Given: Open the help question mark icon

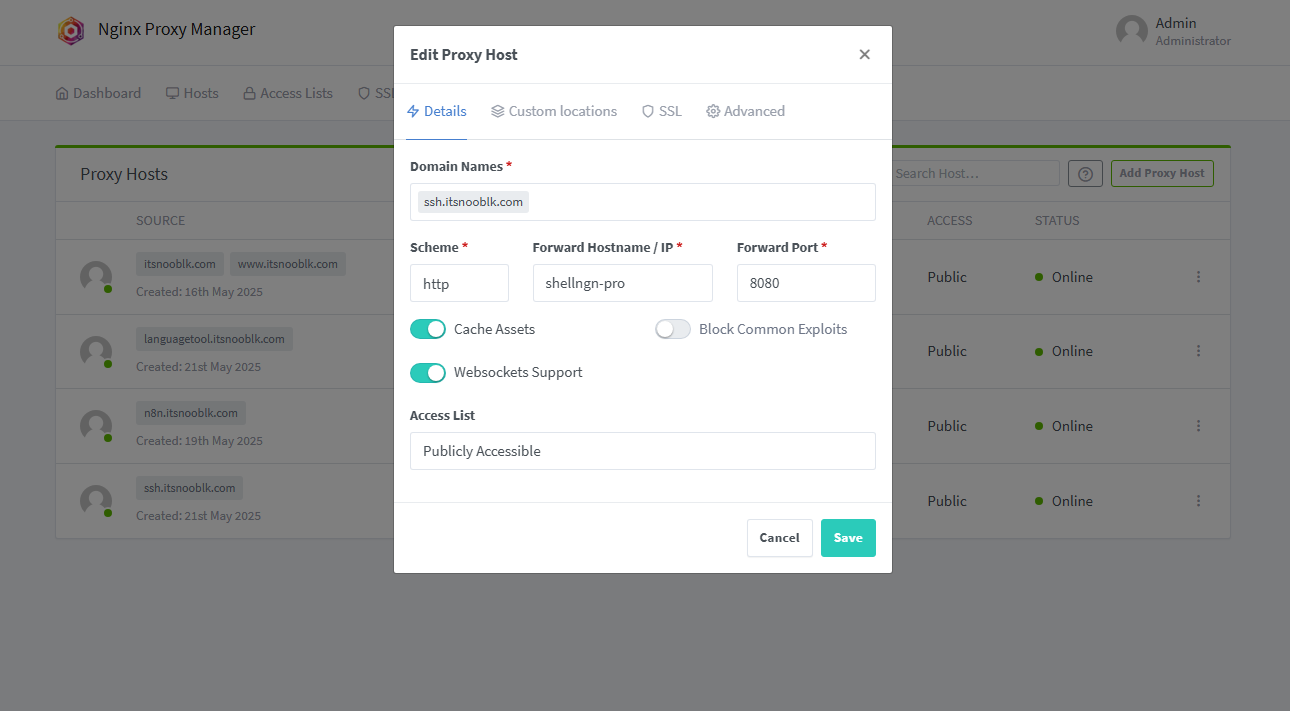Looking at the screenshot, I should [x=1085, y=173].
